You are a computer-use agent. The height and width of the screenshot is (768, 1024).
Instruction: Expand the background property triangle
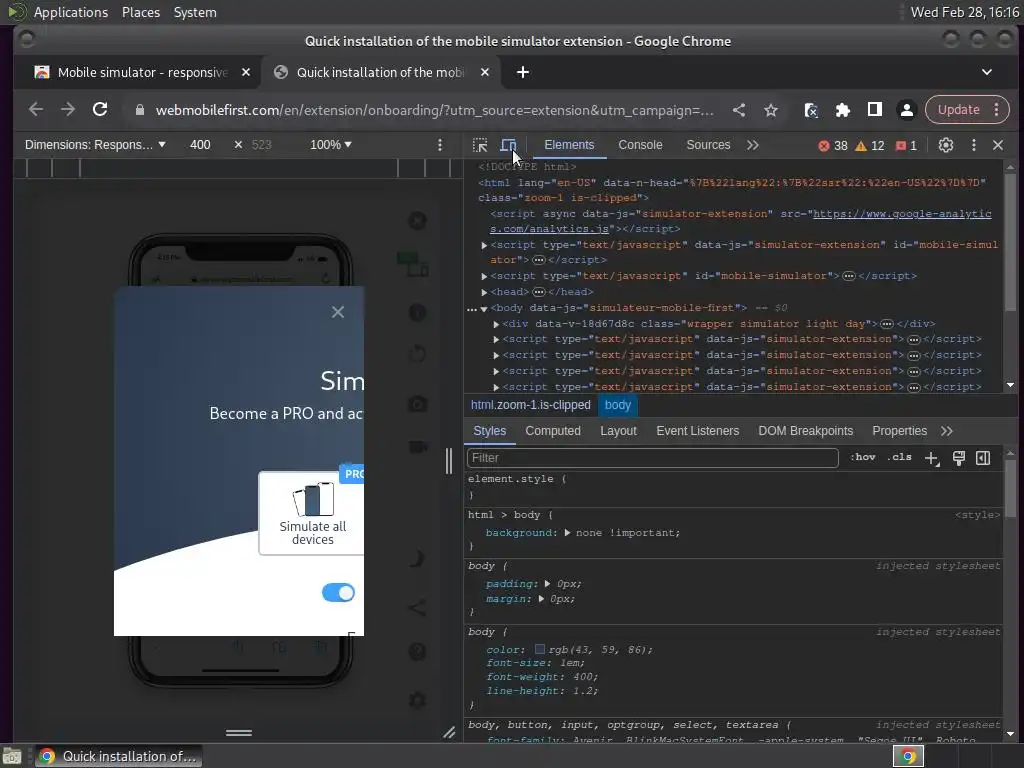tap(567, 532)
